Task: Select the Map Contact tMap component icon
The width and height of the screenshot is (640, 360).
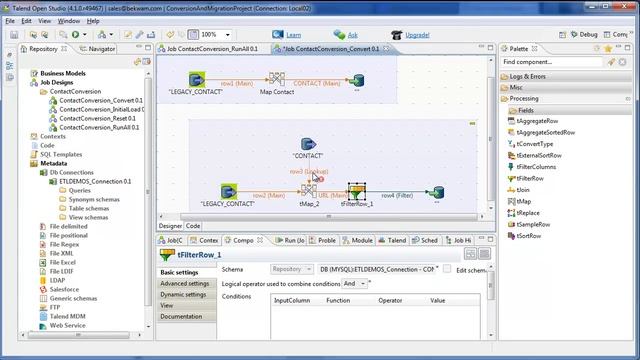Action: (x=277, y=79)
